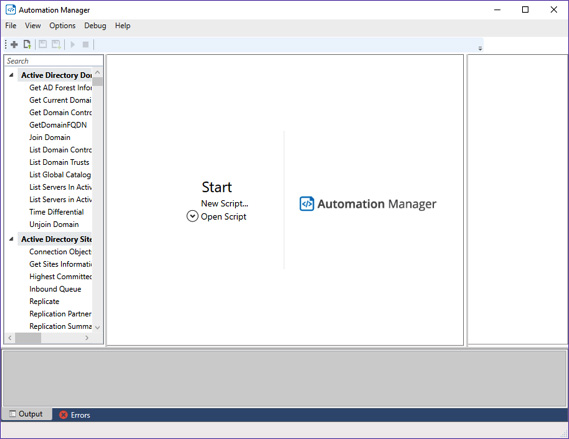
Task: Click the stop script square icon
Action: 86,45
